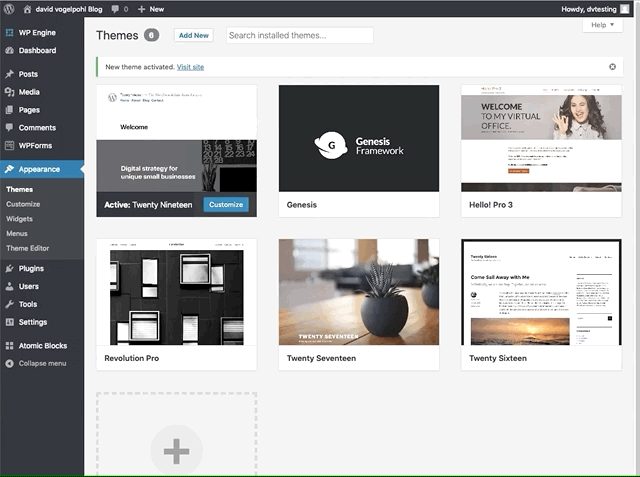Click the WordPress logo icon

pyautogui.click(x=9, y=9)
